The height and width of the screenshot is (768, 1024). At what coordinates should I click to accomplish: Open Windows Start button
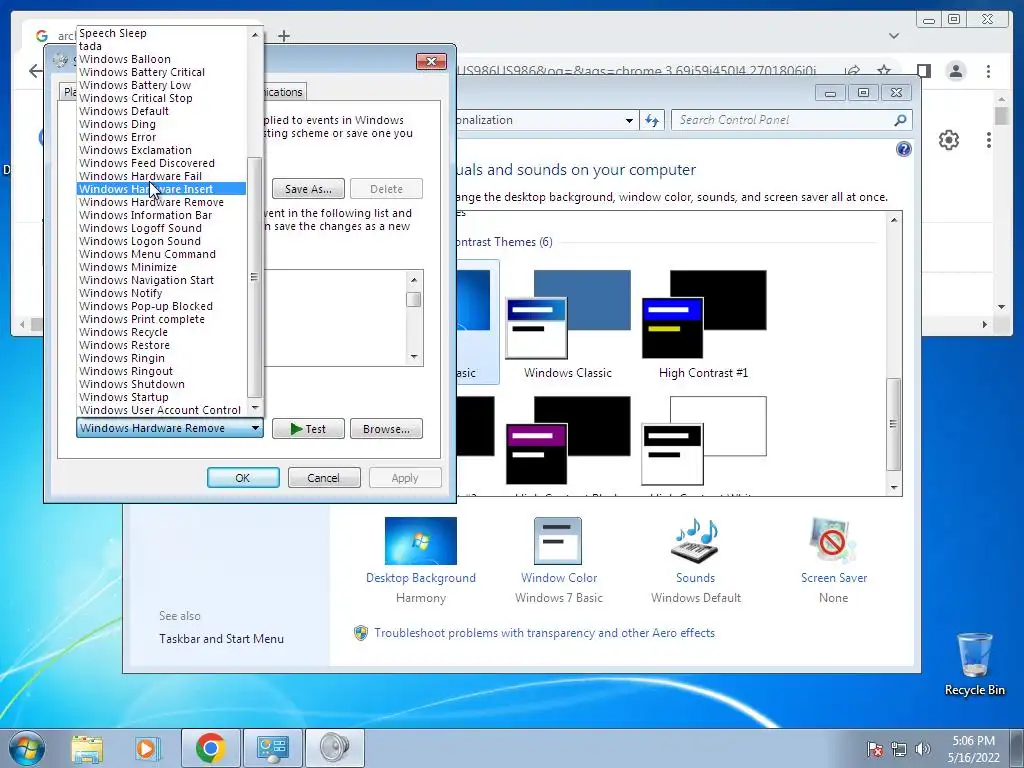click(26, 748)
